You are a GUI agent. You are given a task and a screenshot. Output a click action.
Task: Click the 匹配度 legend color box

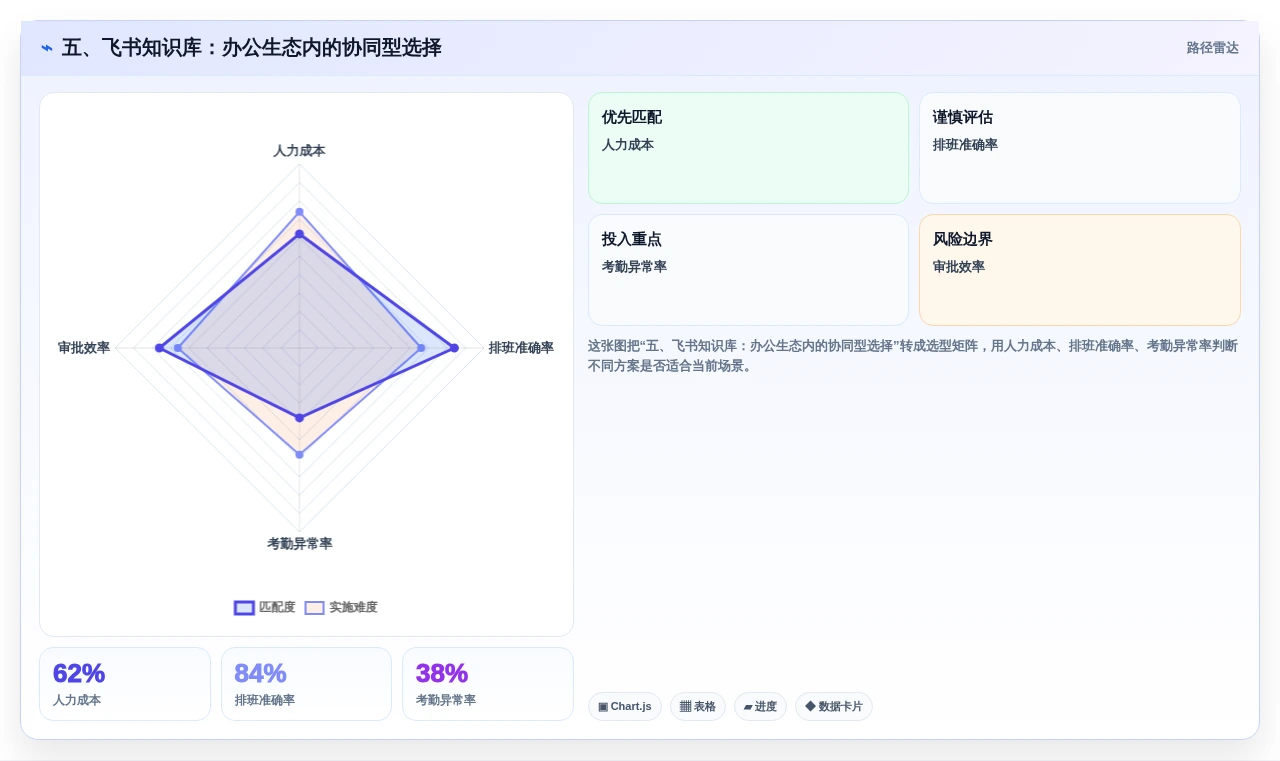tap(244, 607)
